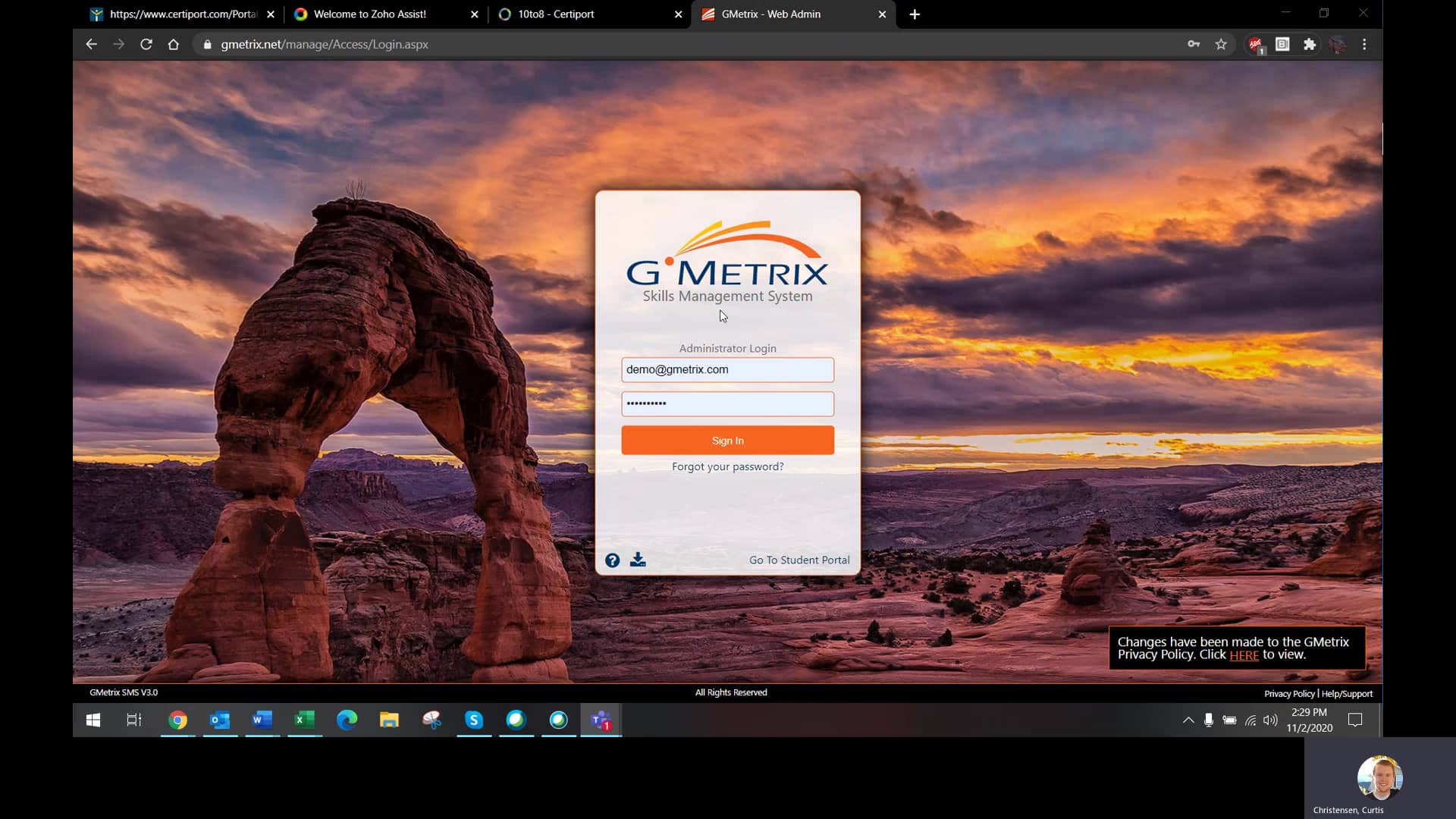
Task: Close the GMetrix - Web Admin tab
Action: [x=882, y=14]
